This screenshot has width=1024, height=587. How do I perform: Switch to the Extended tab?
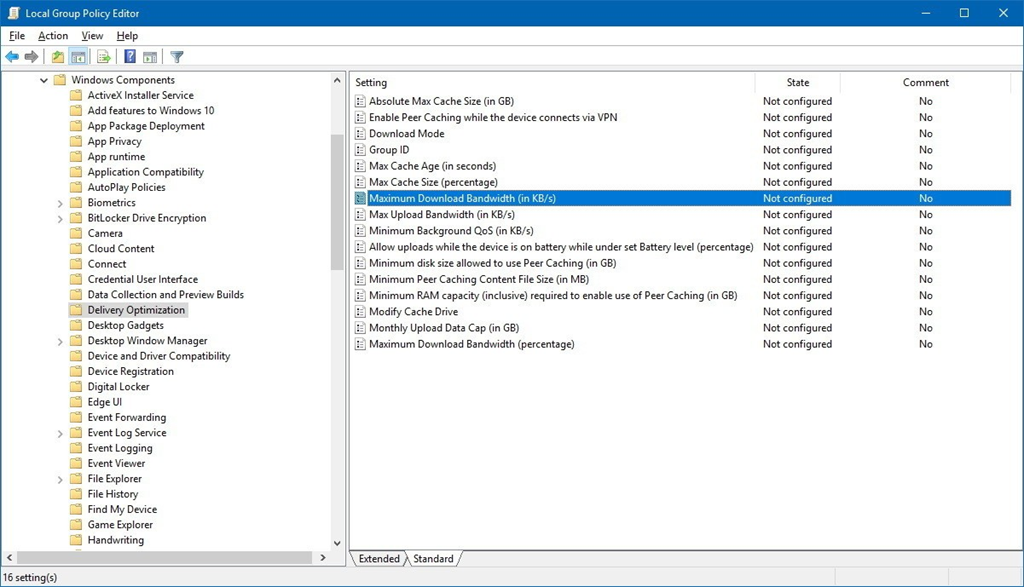(x=379, y=559)
